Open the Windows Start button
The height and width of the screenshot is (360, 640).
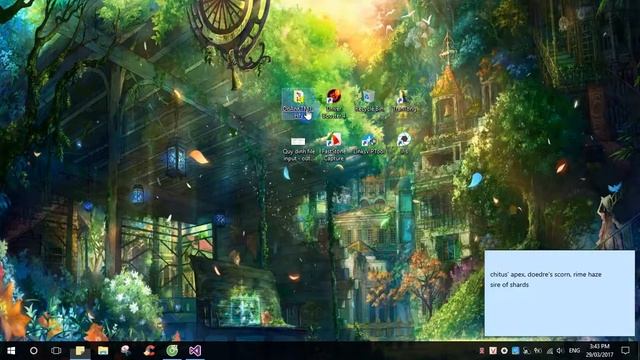tap(11, 351)
